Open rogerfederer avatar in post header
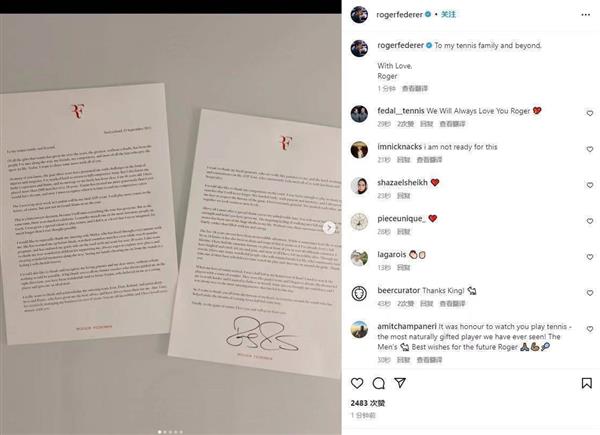 tap(359, 15)
